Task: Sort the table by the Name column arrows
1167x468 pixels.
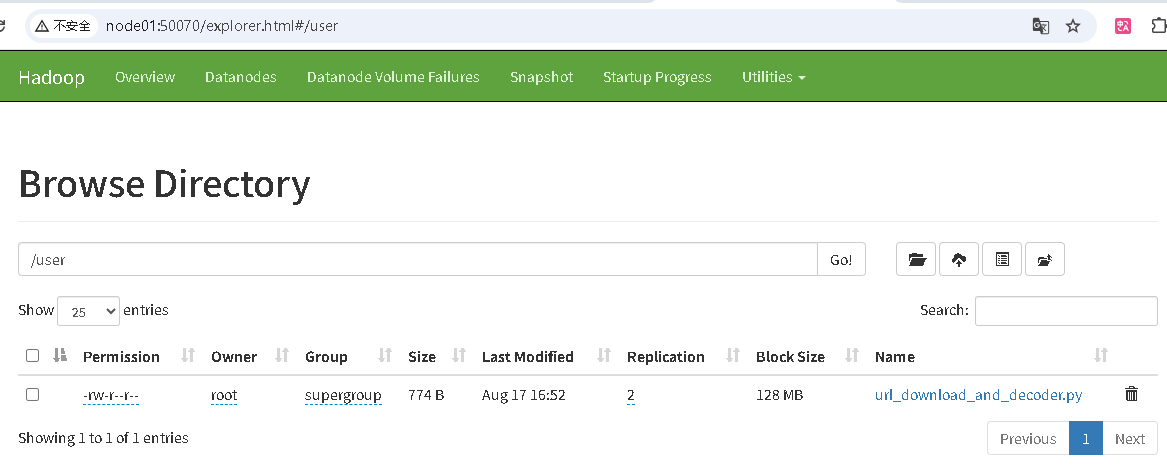Action: (1101, 356)
